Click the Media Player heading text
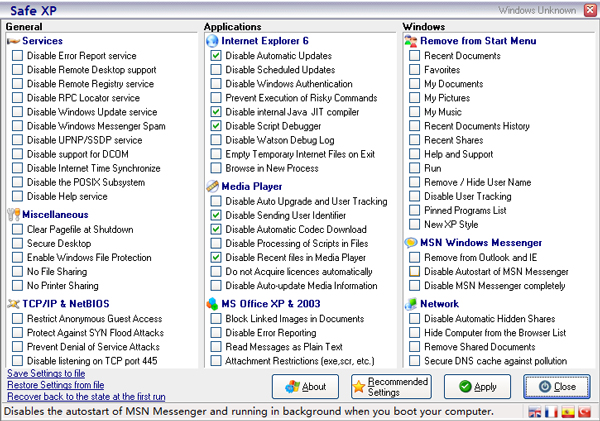Screen dimensions: 600x421 [x=252, y=186]
